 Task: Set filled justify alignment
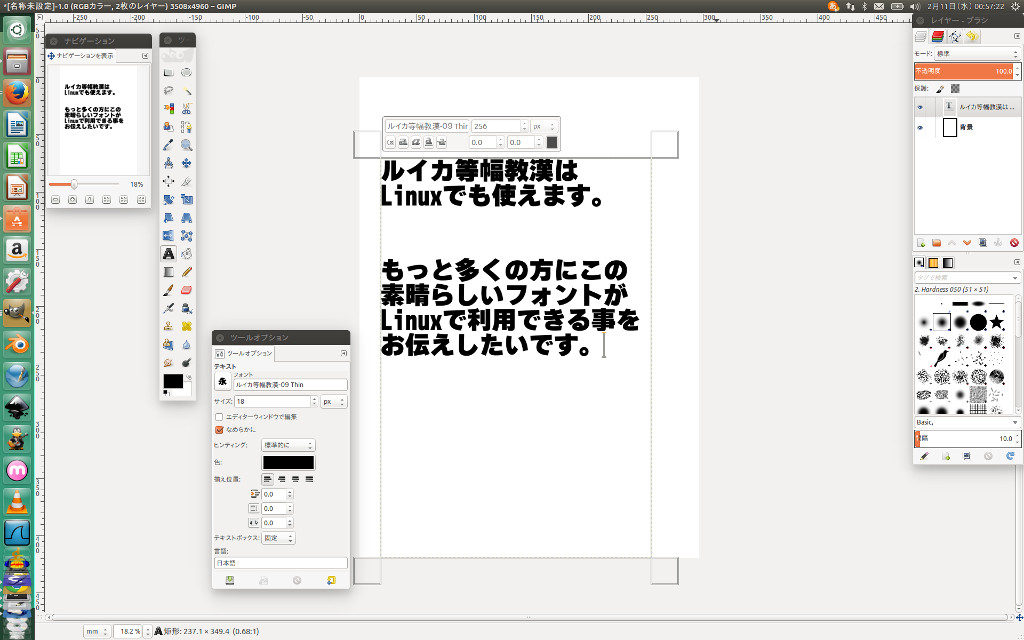[x=309, y=479]
